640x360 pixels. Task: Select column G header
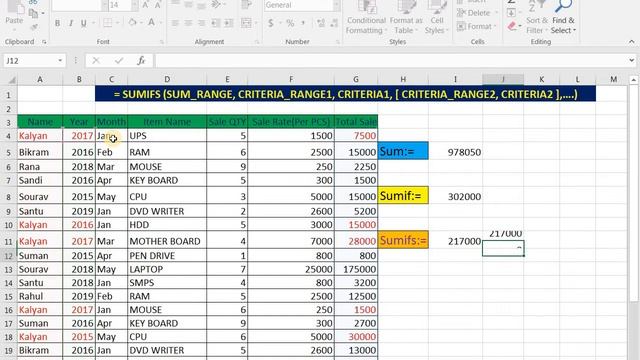356,80
